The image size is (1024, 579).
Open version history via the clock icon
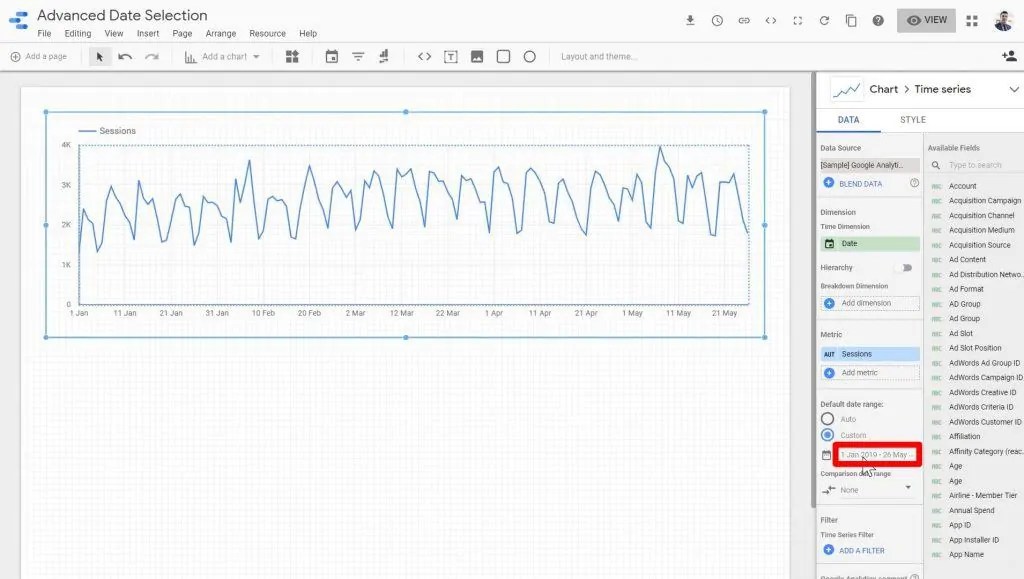click(x=718, y=19)
